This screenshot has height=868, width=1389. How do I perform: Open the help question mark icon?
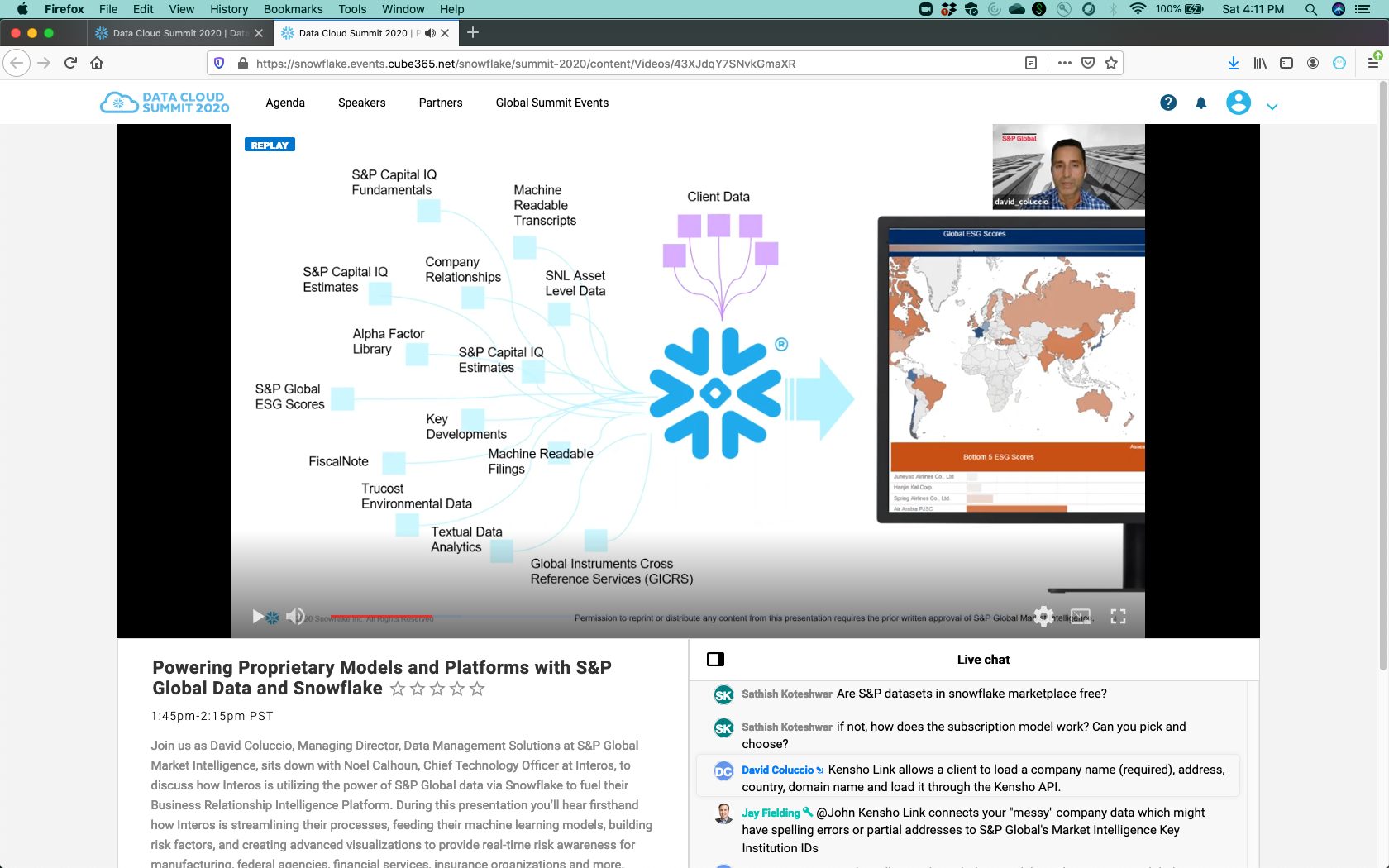pos(1168,103)
